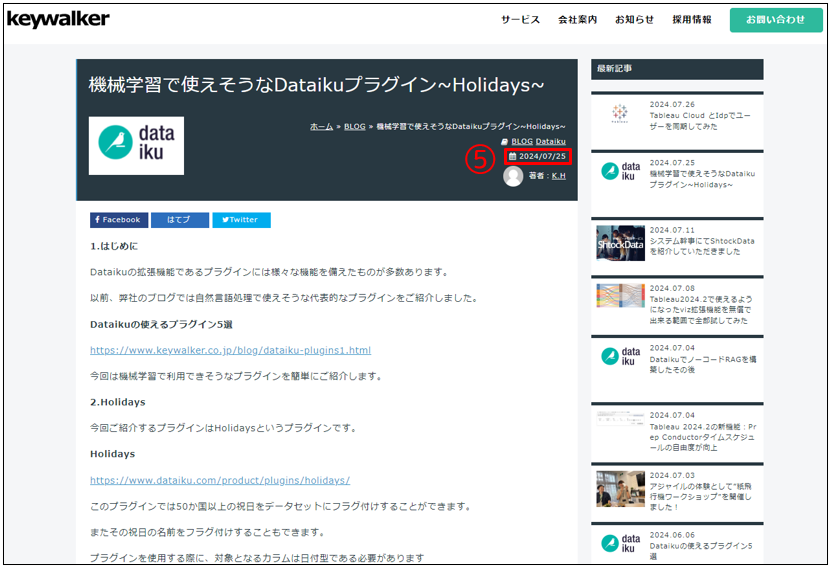Open Tableau Cloud とIdp sidebar article
Screen dimensions: 832x568
[700, 121]
